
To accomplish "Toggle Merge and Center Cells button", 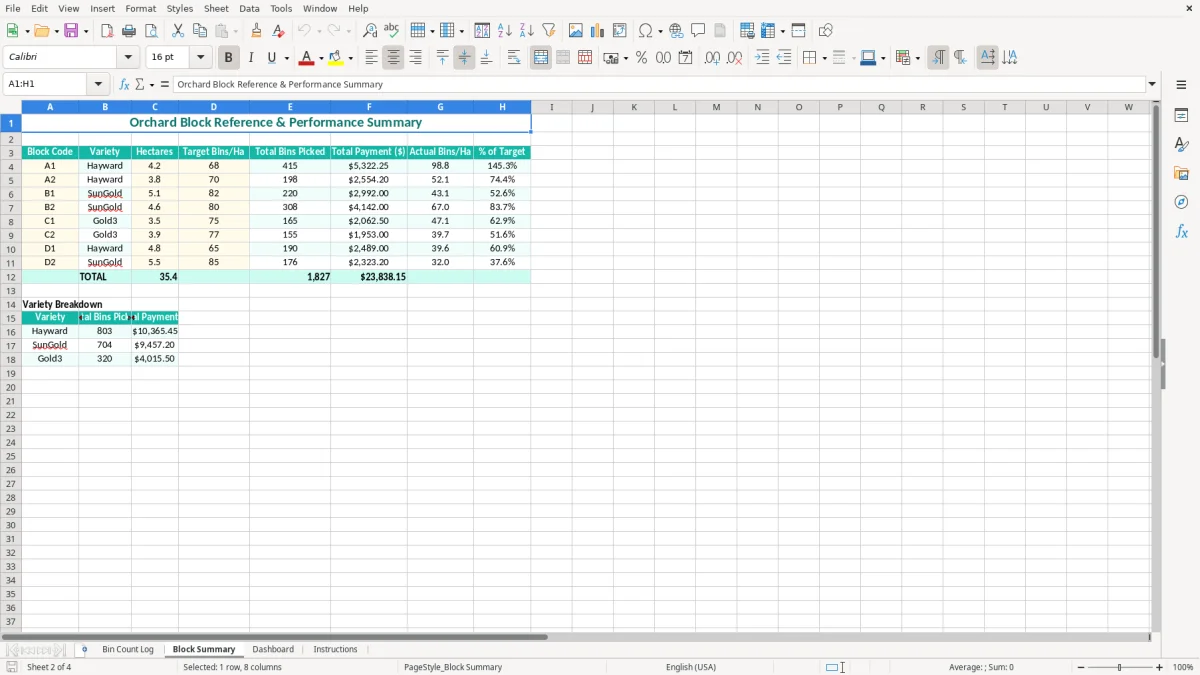I will (541, 58).
